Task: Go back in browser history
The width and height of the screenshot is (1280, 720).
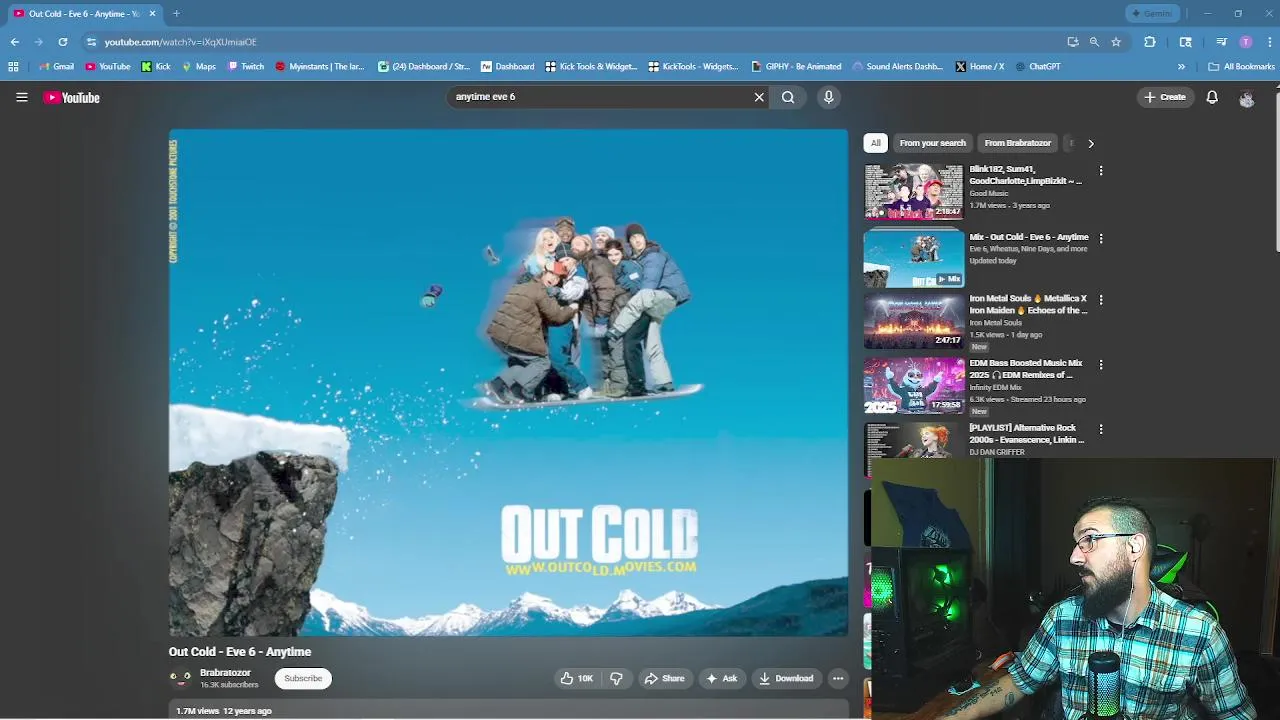Action: (x=15, y=42)
